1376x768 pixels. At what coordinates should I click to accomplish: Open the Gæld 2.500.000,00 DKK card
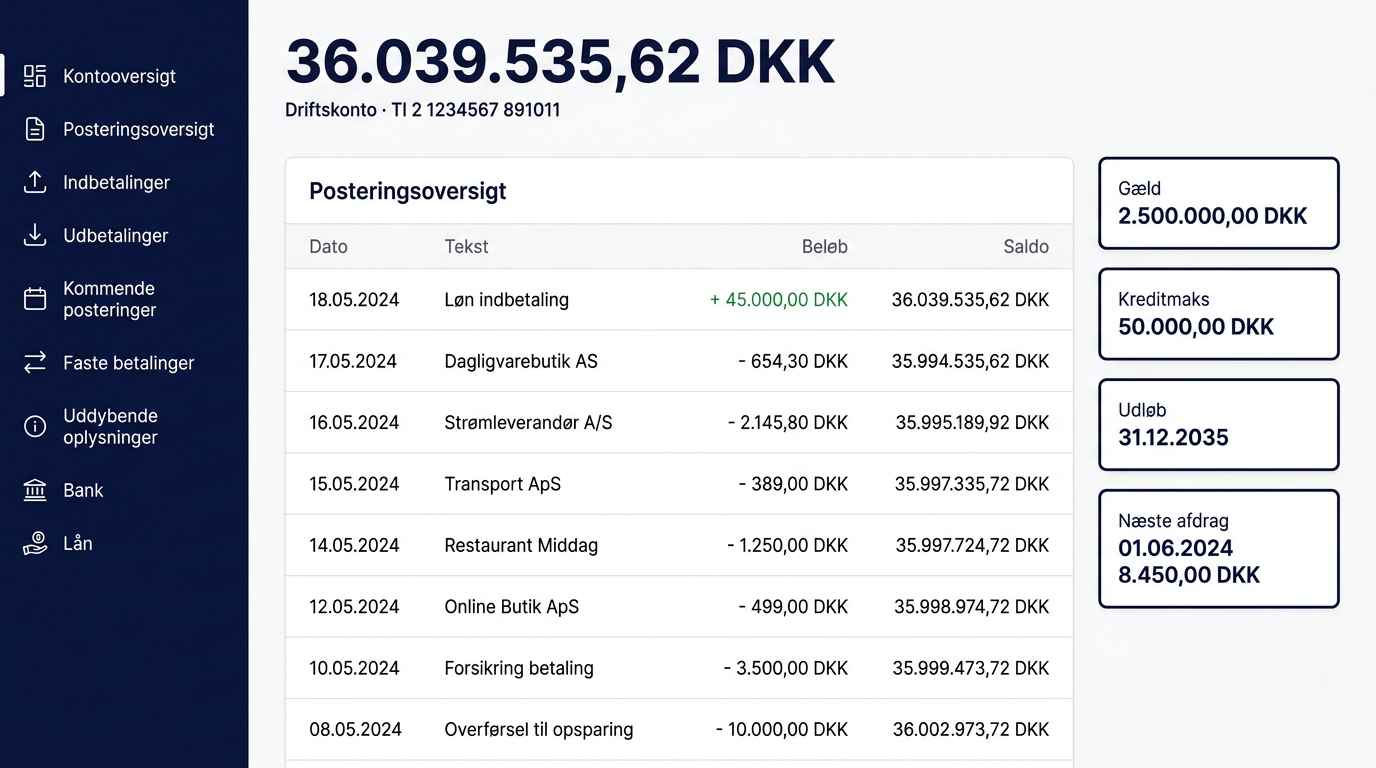click(1218, 203)
